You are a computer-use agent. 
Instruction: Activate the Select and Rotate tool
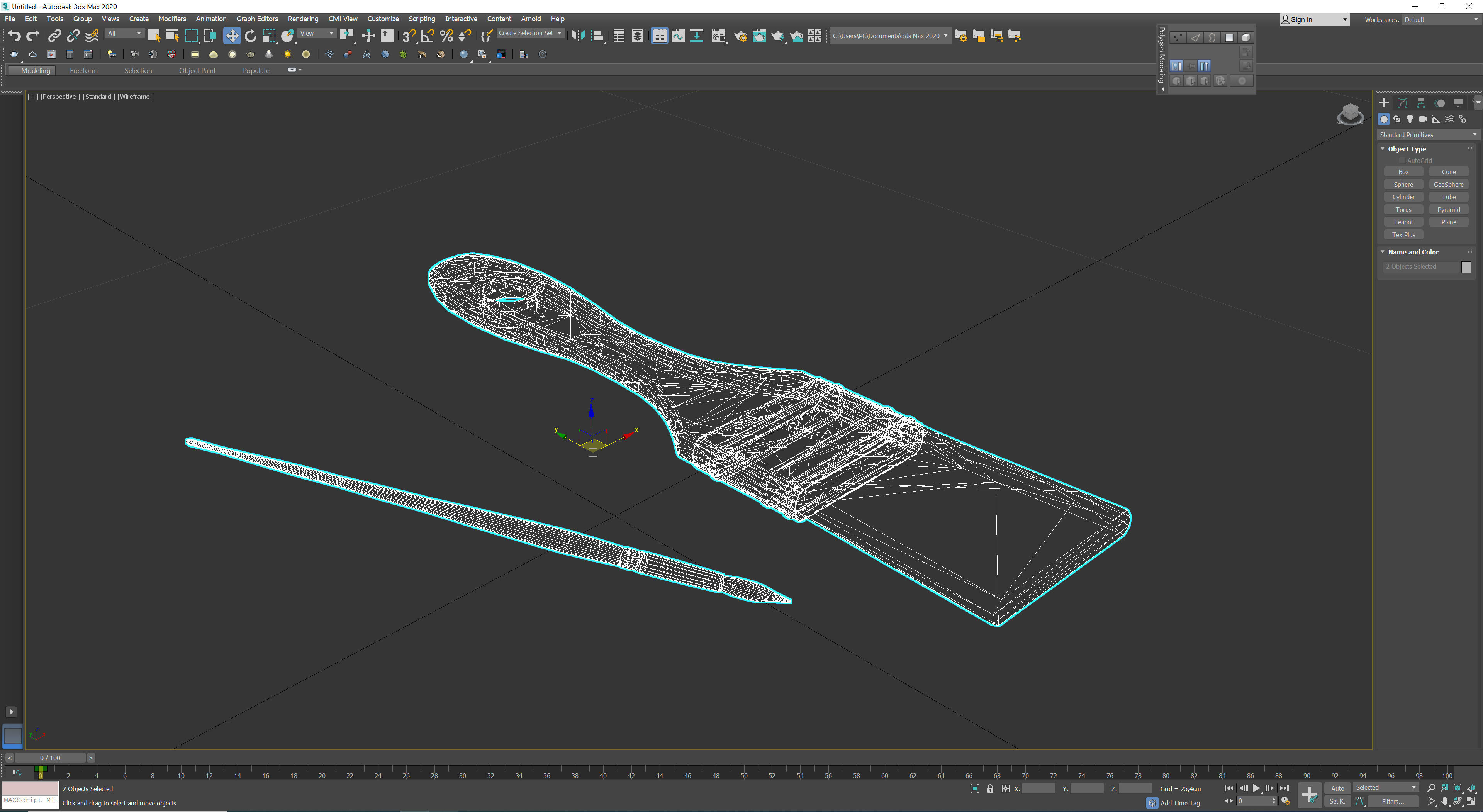click(x=250, y=36)
